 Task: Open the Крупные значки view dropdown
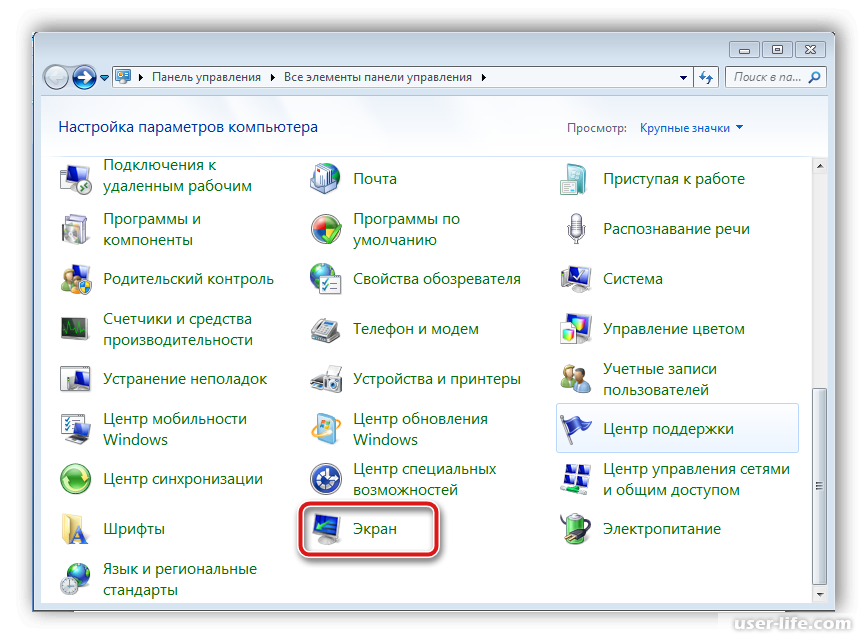coord(691,128)
